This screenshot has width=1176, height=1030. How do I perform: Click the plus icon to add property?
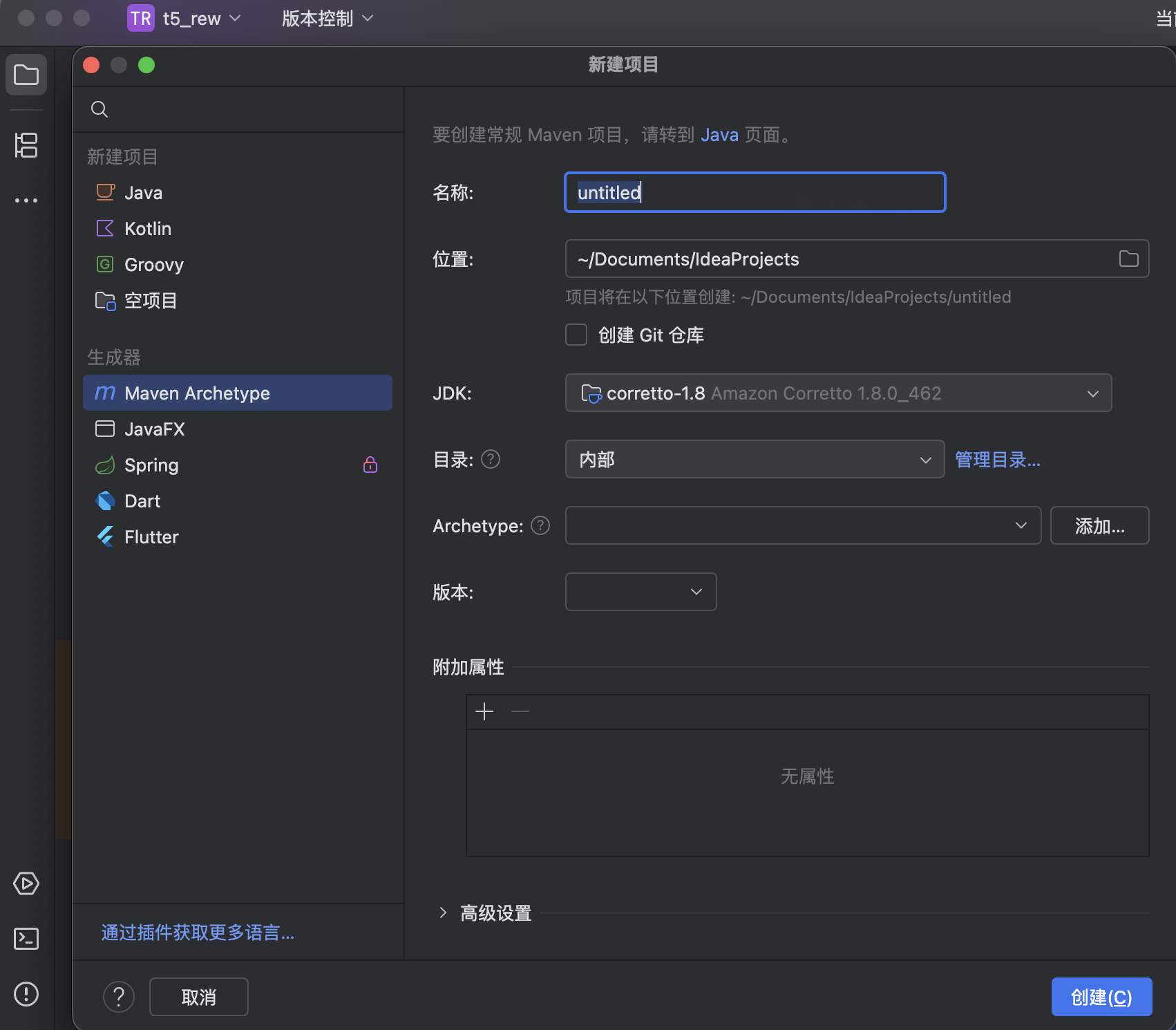(x=484, y=711)
